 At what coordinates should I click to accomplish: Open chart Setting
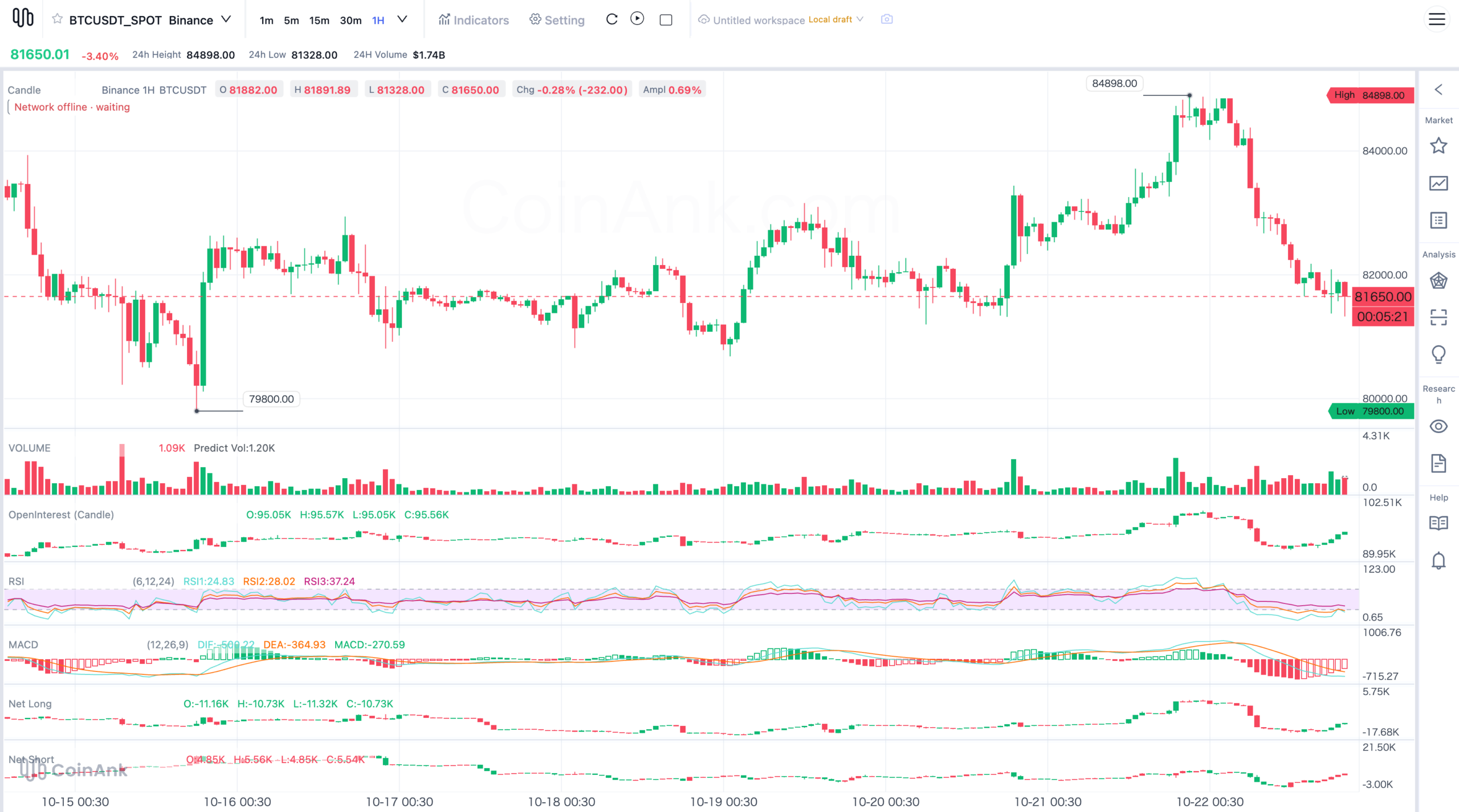coord(557,20)
